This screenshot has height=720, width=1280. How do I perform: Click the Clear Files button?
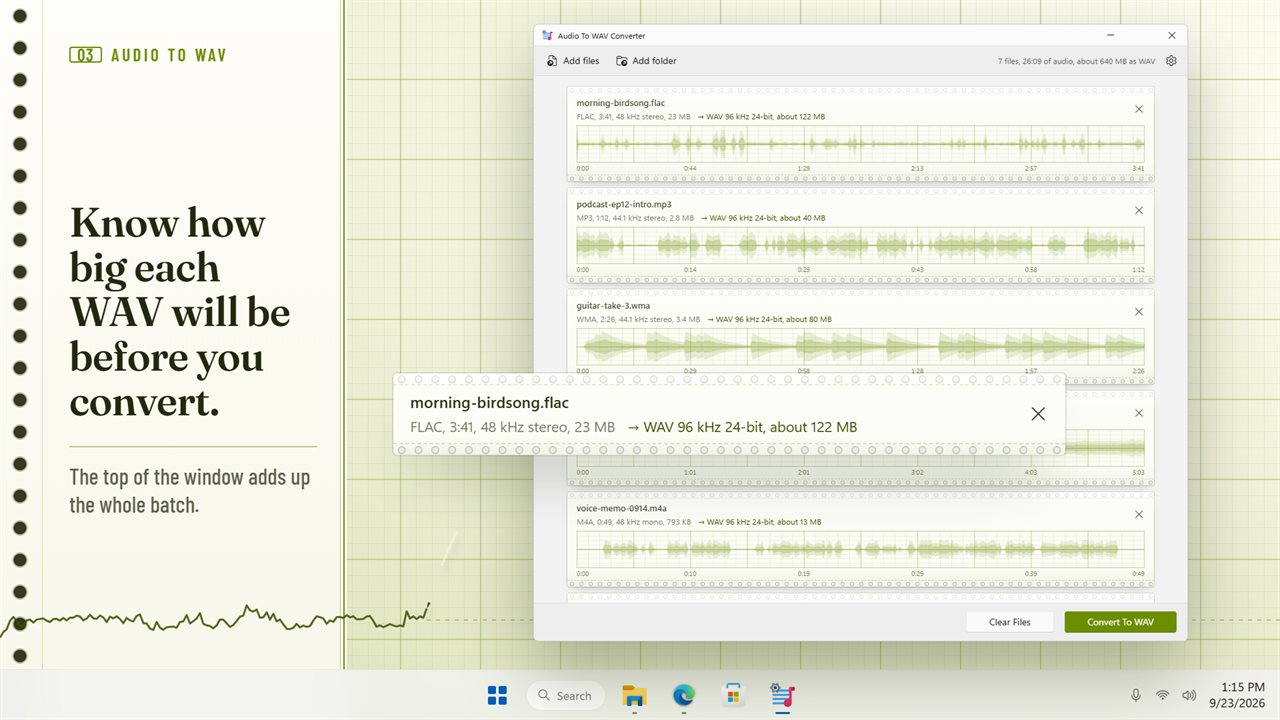(1010, 622)
